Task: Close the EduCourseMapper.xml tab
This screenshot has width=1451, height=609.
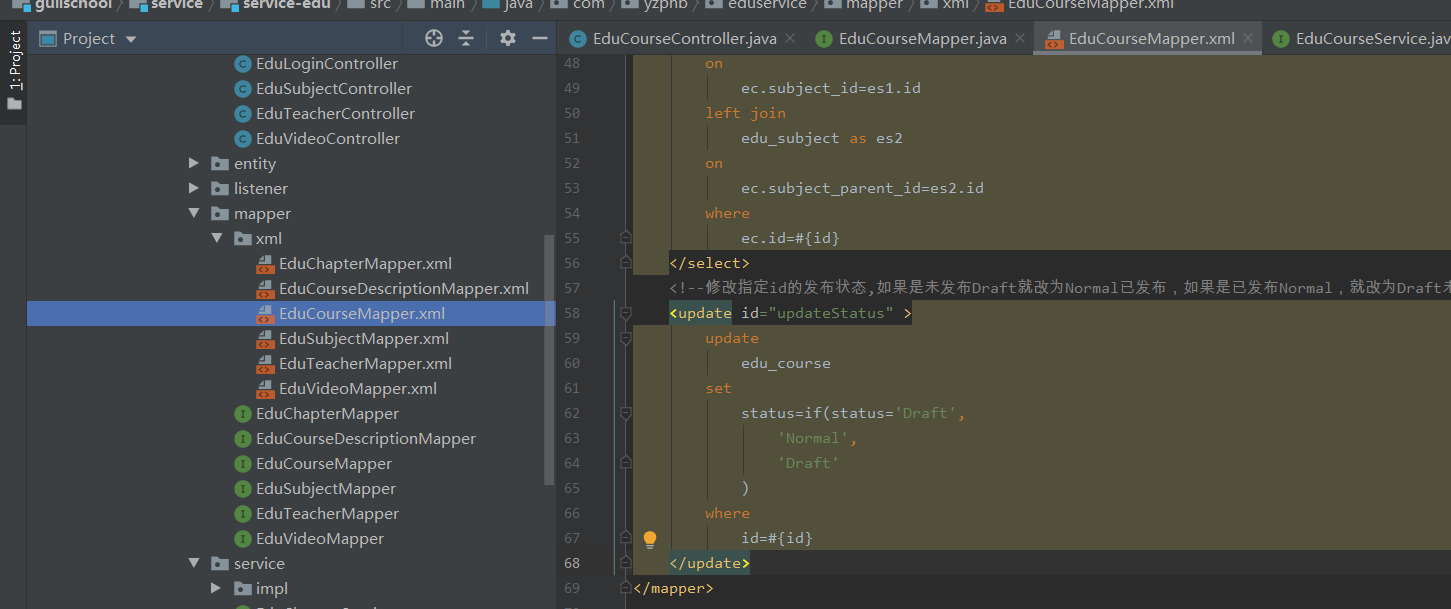Action: click(1247, 38)
